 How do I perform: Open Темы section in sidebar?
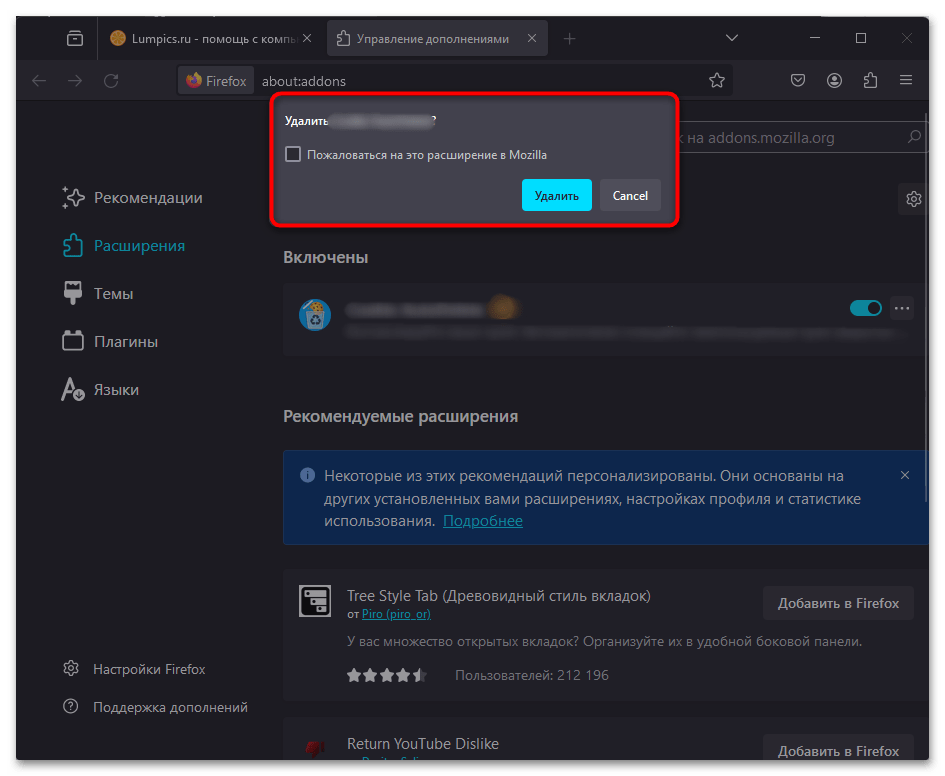pyautogui.click(x=98, y=293)
